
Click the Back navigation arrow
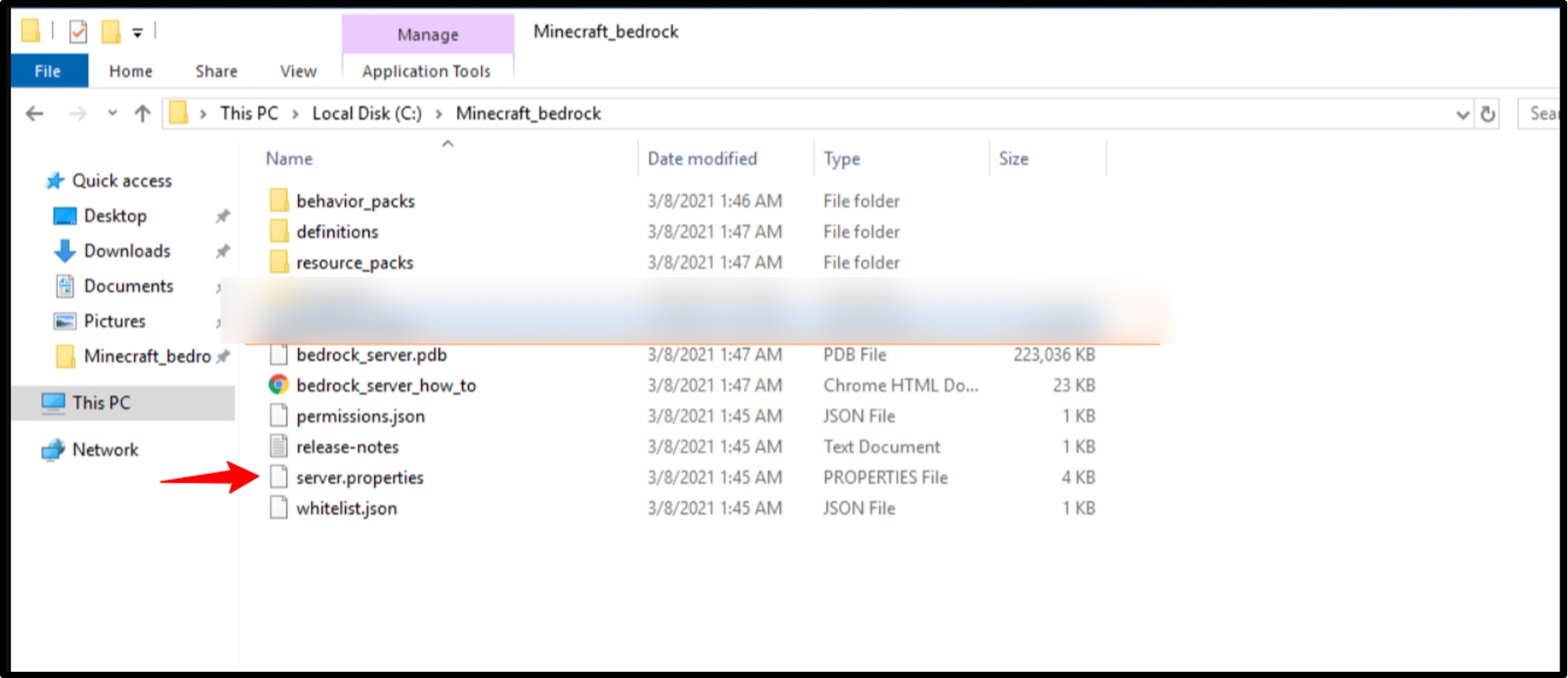click(34, 114)
